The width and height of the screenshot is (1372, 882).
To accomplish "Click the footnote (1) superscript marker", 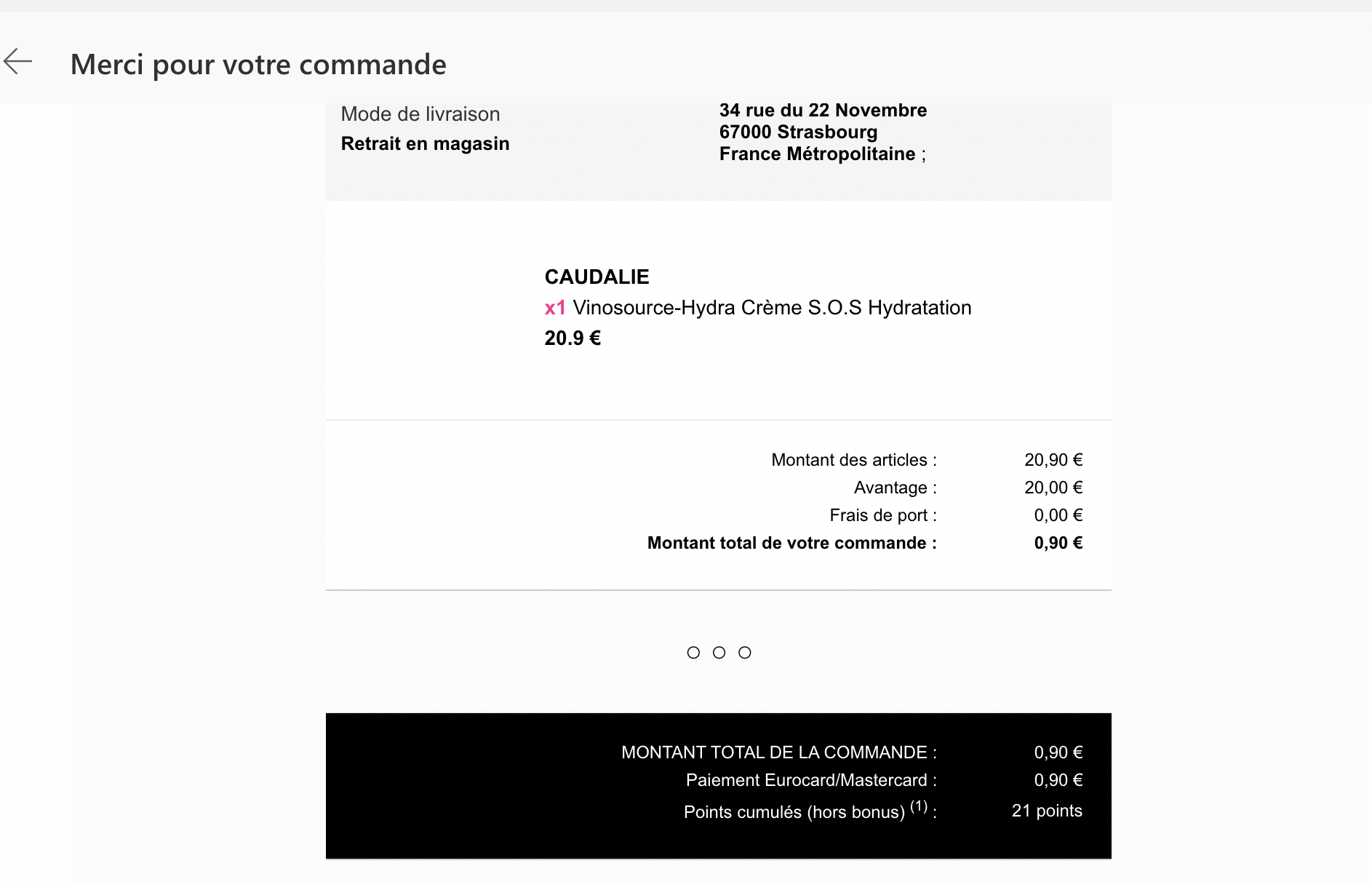I will 919,806.
